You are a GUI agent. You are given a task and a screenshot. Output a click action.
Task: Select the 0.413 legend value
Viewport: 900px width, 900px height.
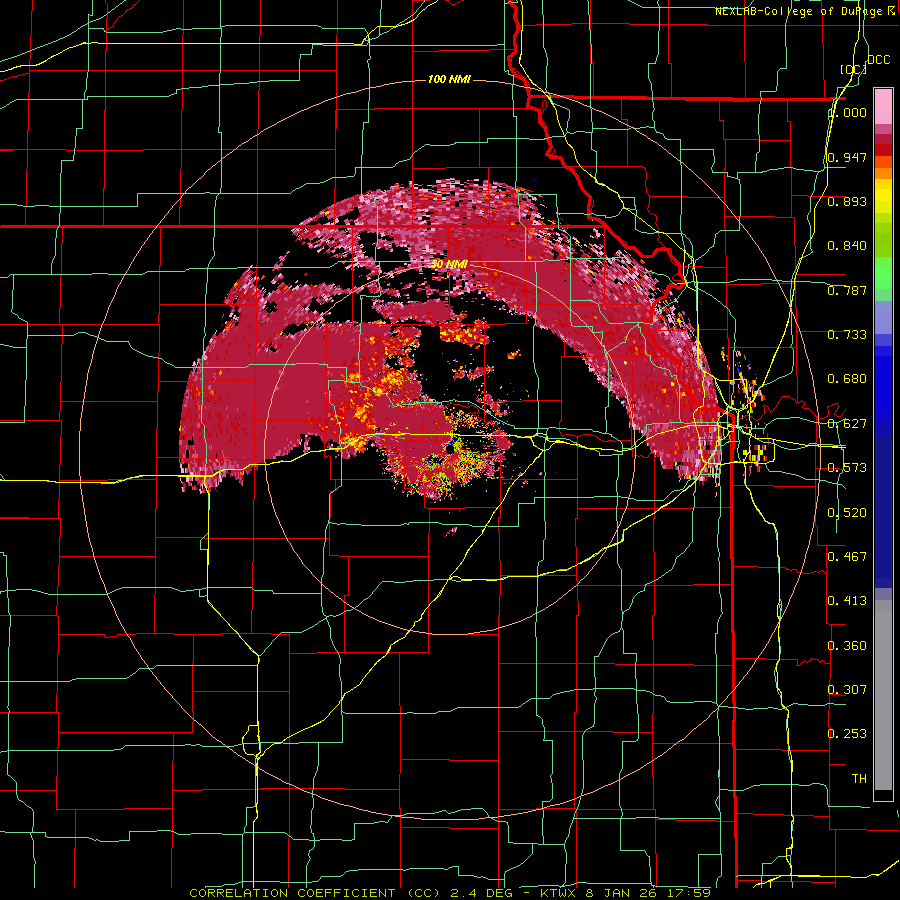(847, 601)
